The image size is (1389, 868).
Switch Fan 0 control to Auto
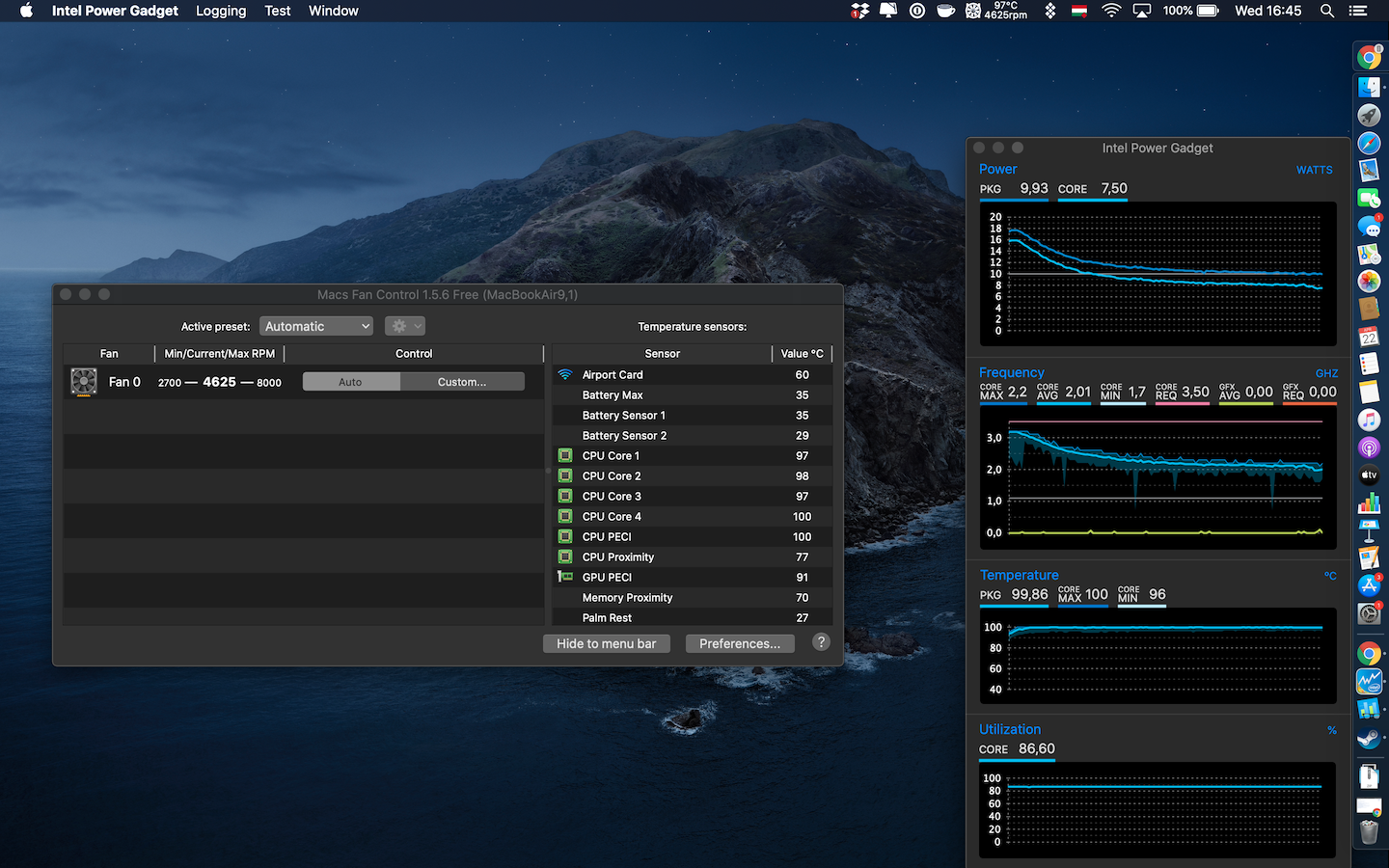pos(351,382)
